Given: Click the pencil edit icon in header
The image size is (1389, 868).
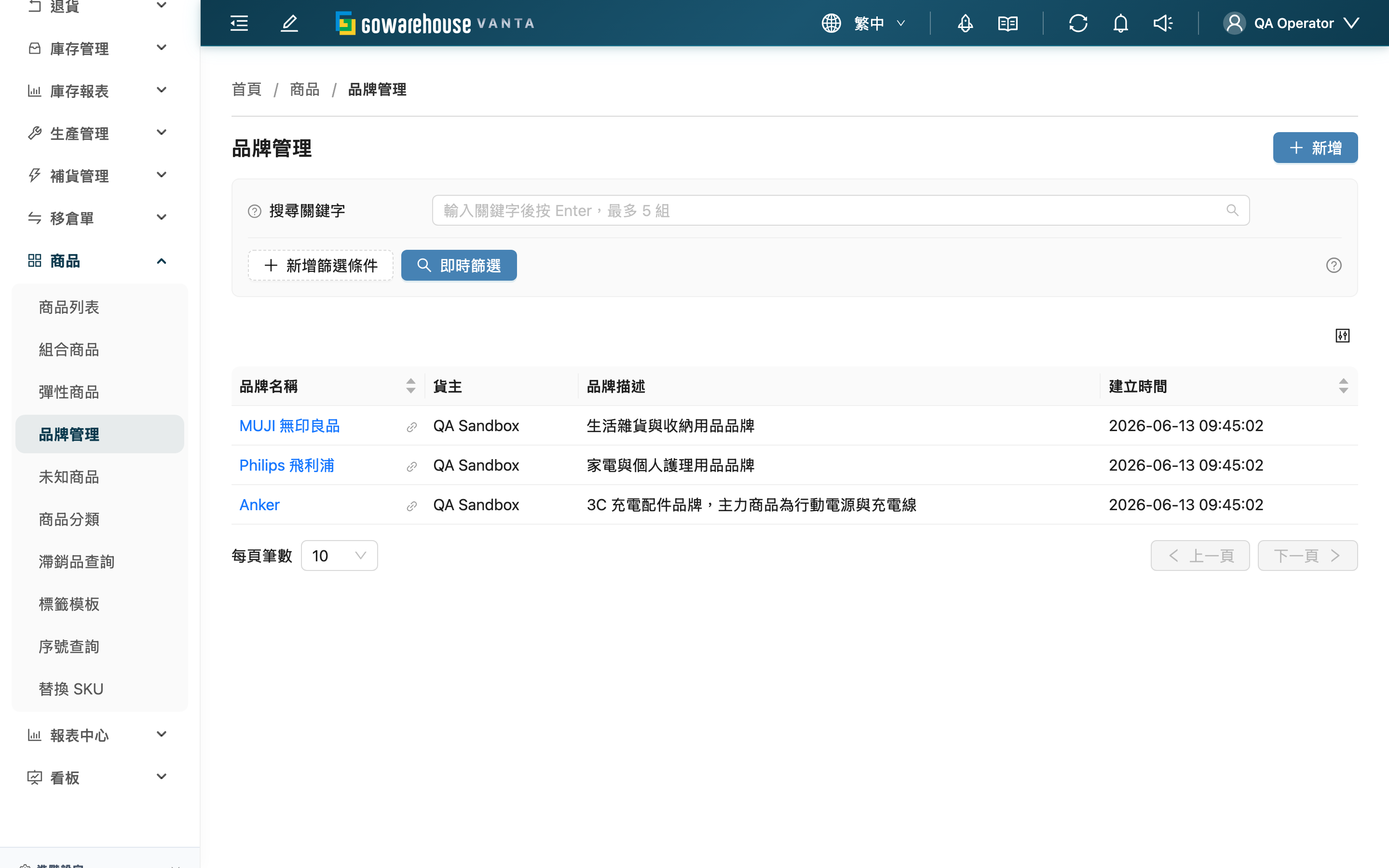Looking at the screenshot, I should tap(289, 24).
